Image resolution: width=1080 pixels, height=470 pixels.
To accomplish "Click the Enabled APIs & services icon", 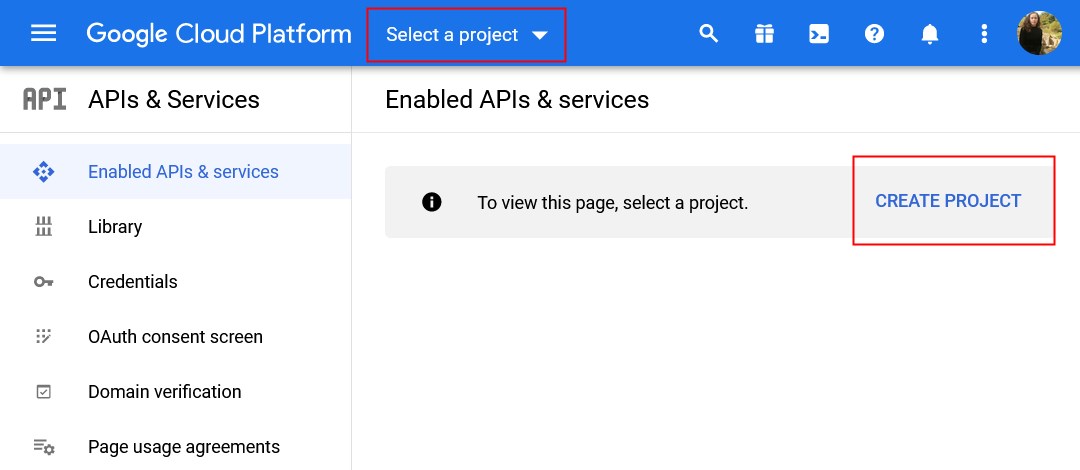I will (43, 172).
